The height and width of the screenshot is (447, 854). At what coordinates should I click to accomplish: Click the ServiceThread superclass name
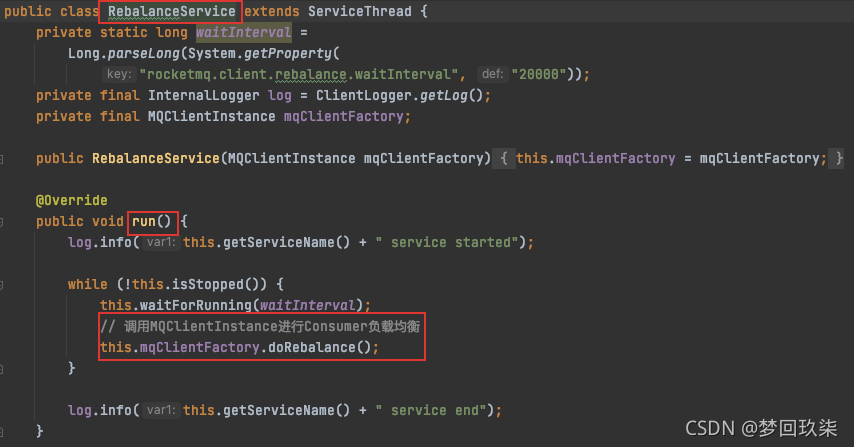tap(357, 12)
